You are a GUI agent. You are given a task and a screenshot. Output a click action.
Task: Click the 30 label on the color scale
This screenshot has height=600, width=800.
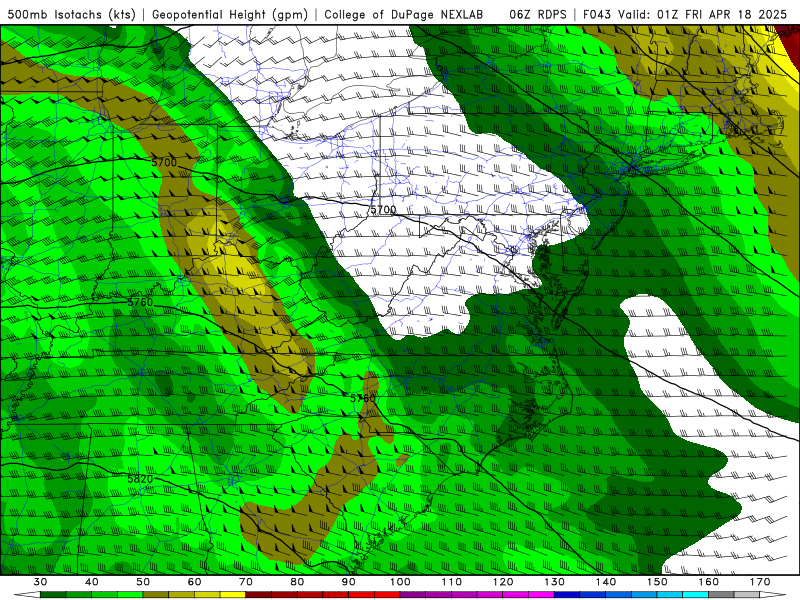pos(40,582)
